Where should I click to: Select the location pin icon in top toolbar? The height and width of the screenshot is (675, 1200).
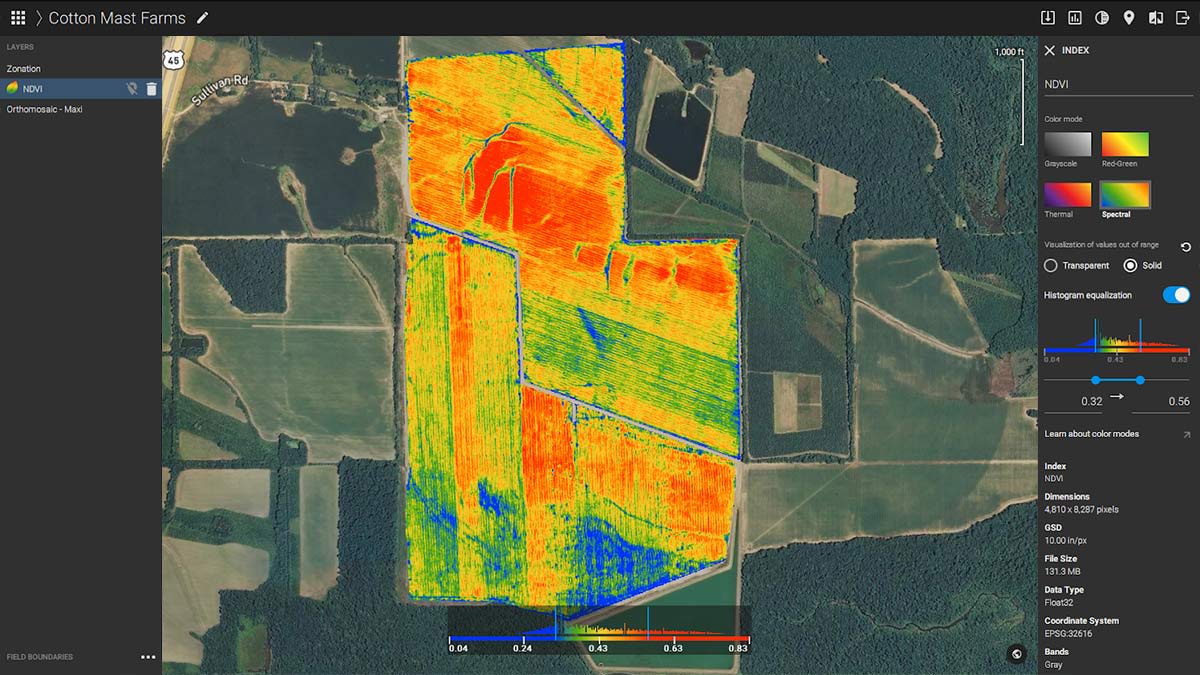(x=1129, y=17)
